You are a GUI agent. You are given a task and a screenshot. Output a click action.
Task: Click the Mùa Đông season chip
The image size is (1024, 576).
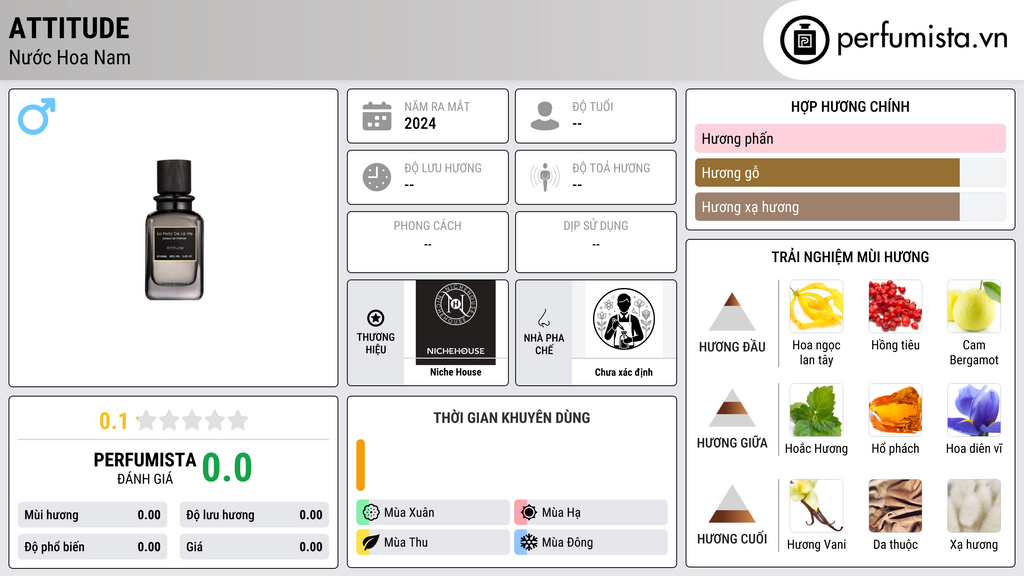[591, 542]
